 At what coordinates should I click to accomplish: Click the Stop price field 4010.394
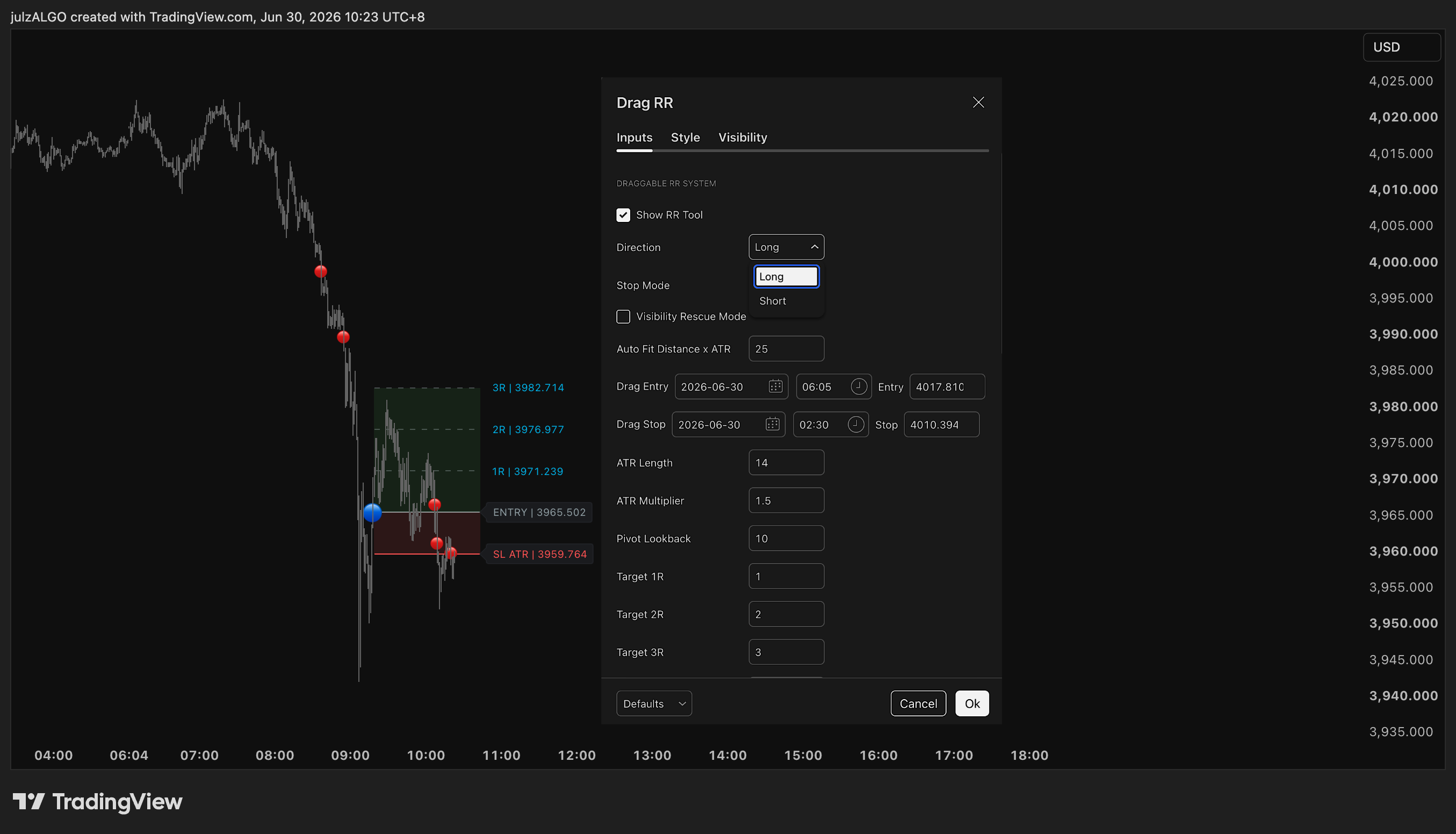click(941, 425)
